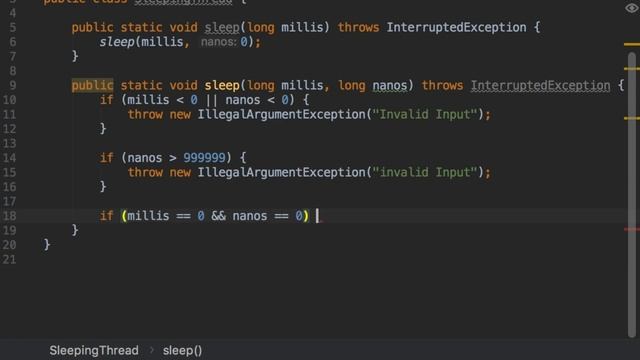This screenshot has height=360, width=640.
Task: Click line number 14 in the gutter
Action: tap(9, 158)
